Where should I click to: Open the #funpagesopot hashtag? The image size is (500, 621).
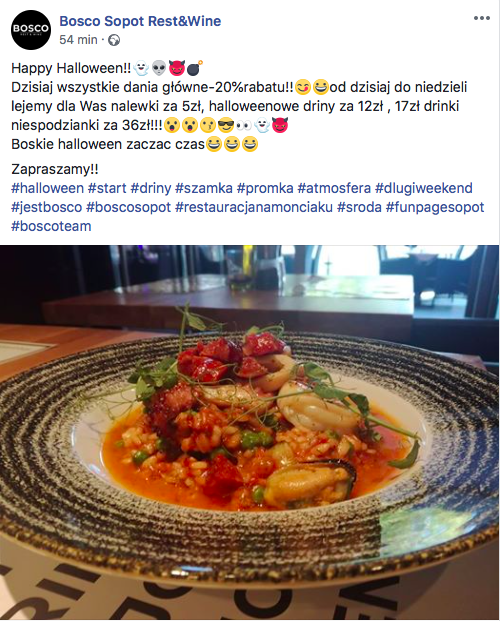click(435, 207)
